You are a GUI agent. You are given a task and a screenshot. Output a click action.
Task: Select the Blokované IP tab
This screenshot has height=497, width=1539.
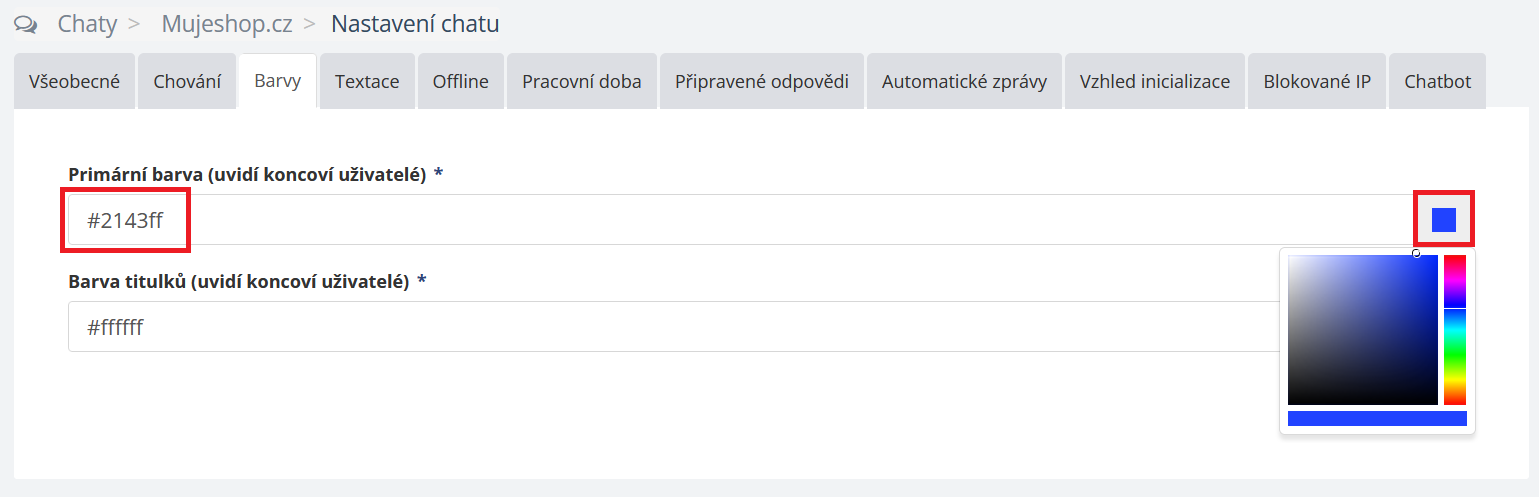(1316, 82)
